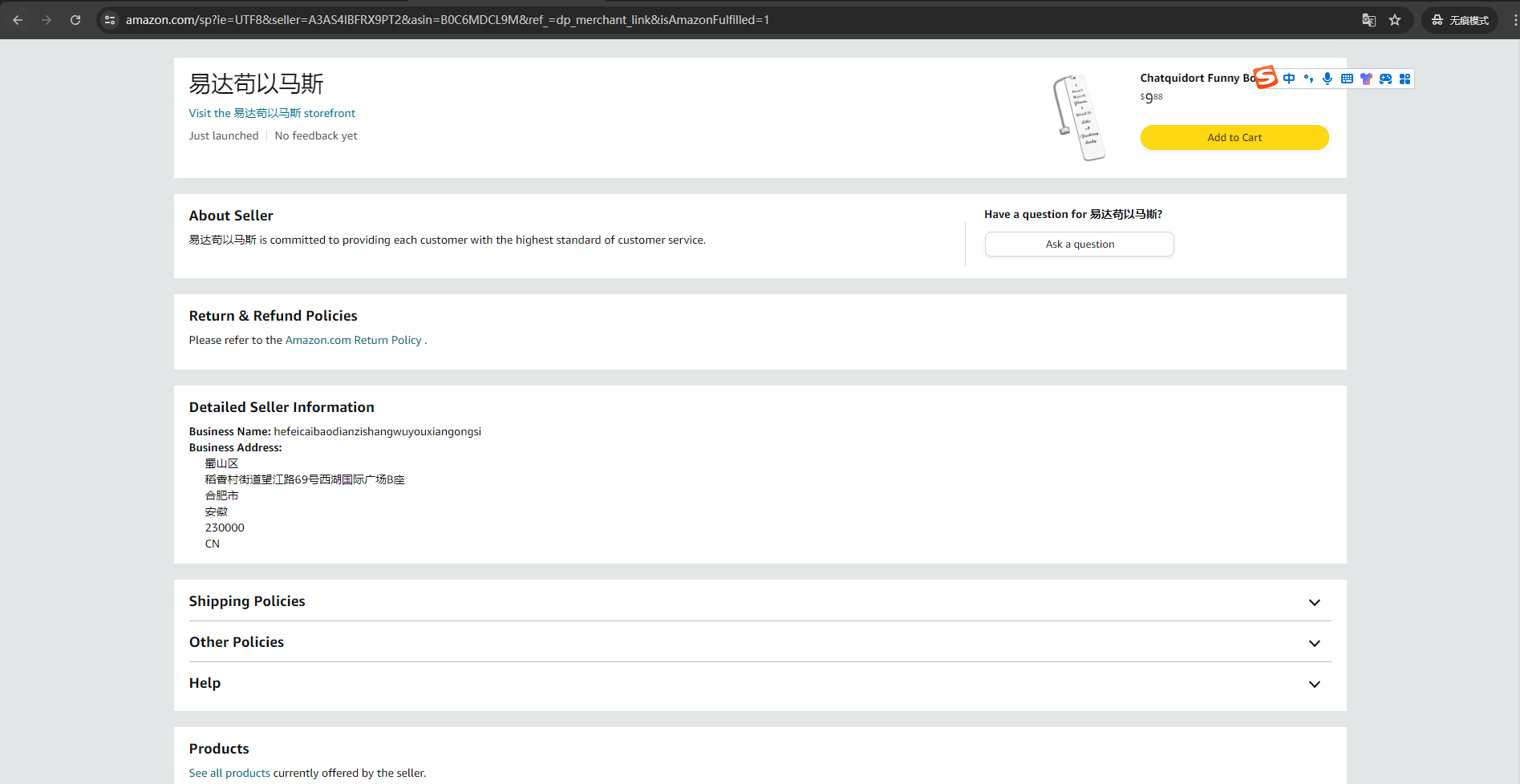Open the bookmark product thumbnail
The width and height of the screenshot is (1520, 784).
click(x=1079, y=118)
